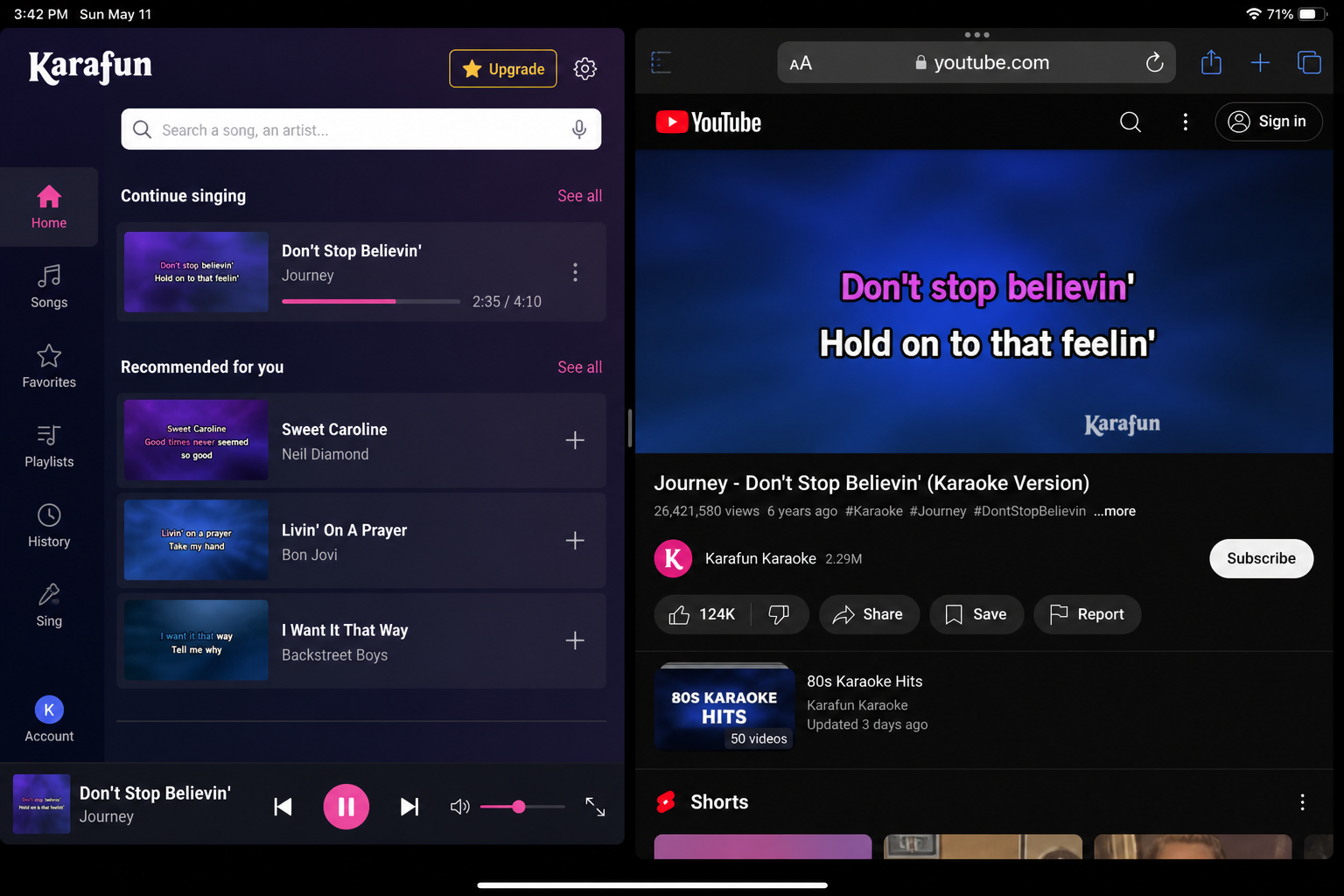
Task: Open Playlists in Karafun sidebar
Action: [49, 446]
